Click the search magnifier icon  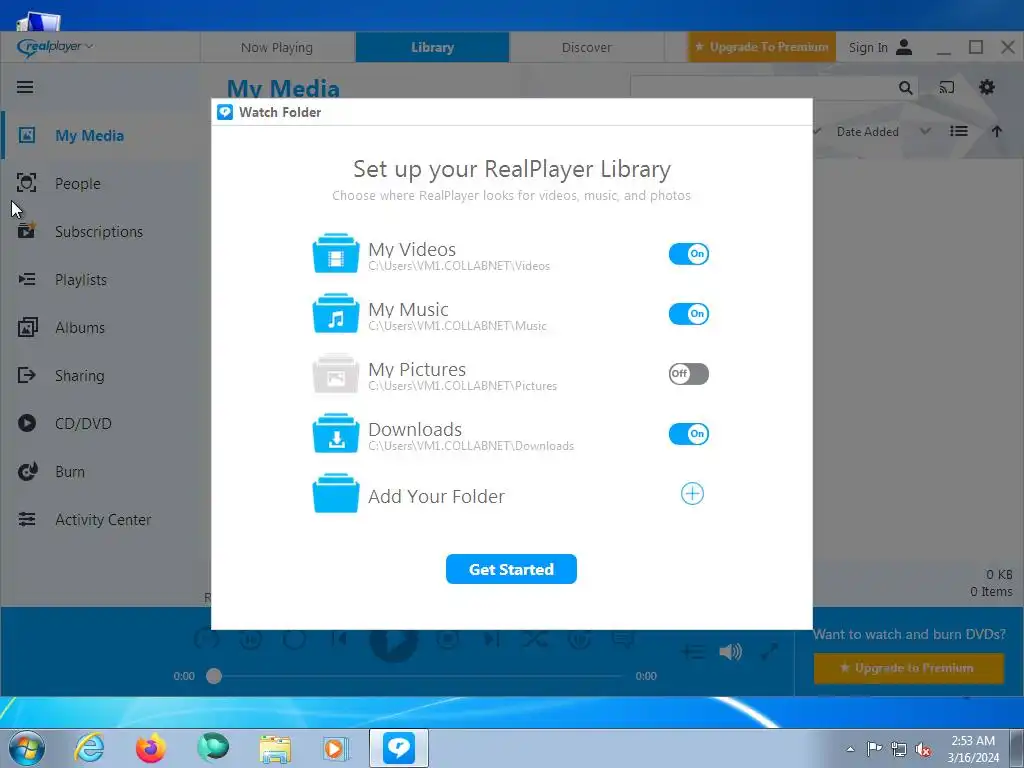[x=906, y=88]
